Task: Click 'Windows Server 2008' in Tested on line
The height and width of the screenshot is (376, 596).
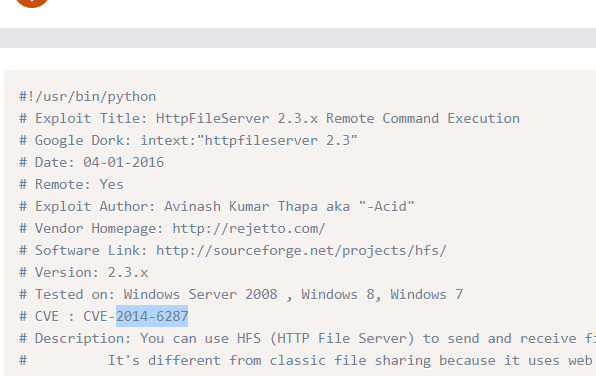Action: [201, 295]
